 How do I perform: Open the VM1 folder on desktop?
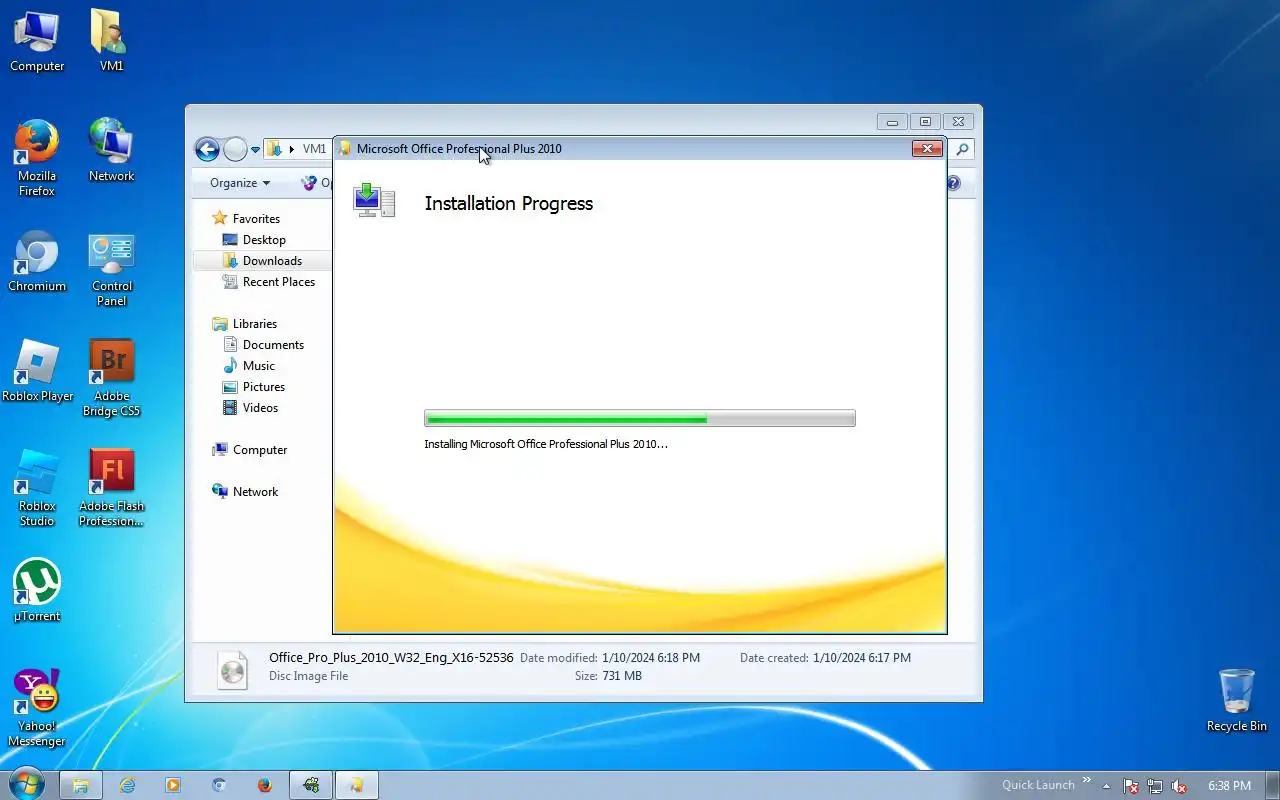click(111, 42)
